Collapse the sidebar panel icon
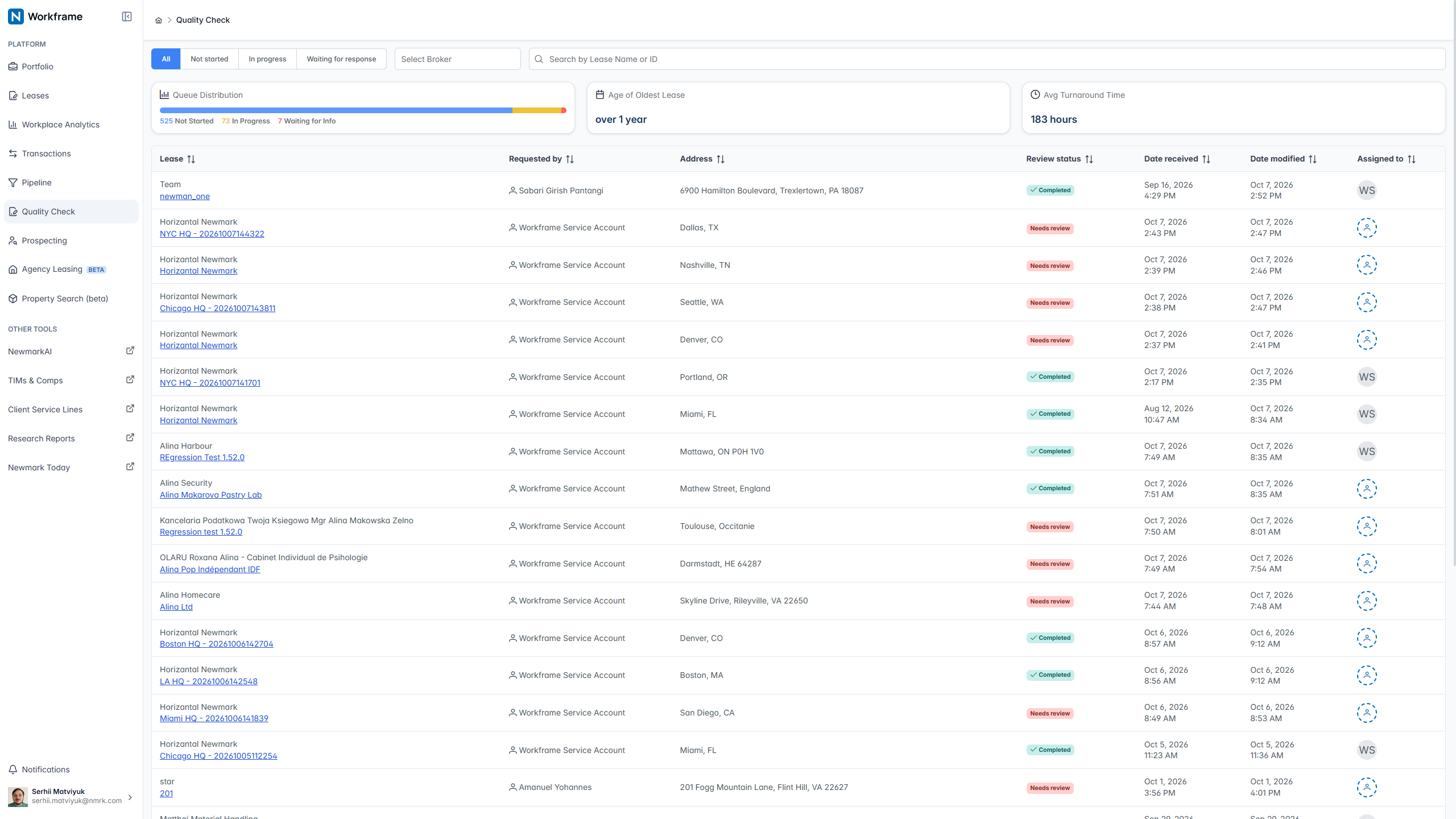Viewport: 1456px width, 819px height. tap(127, 16)
